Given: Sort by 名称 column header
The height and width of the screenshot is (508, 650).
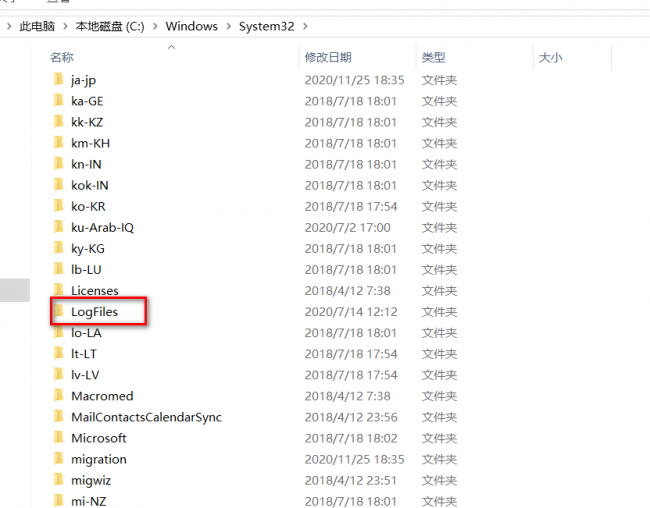Looking at the screenshot, I should pos(62,57).
